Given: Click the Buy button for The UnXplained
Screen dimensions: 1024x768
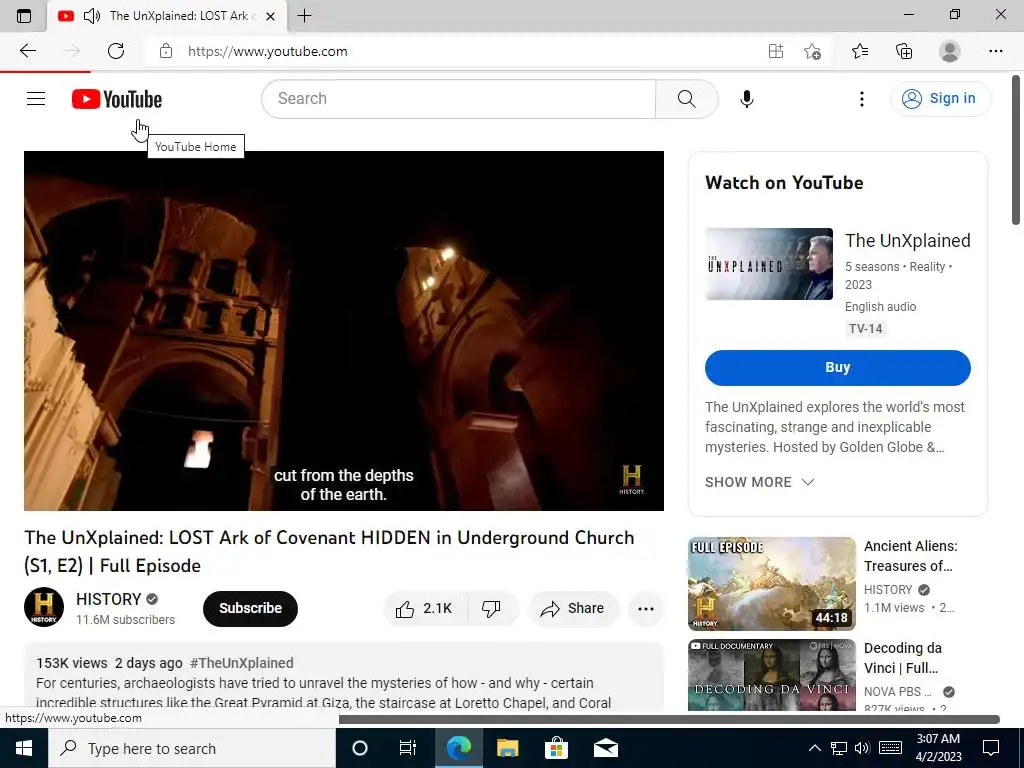Looking at the screenshot, I should coord(837,368).
